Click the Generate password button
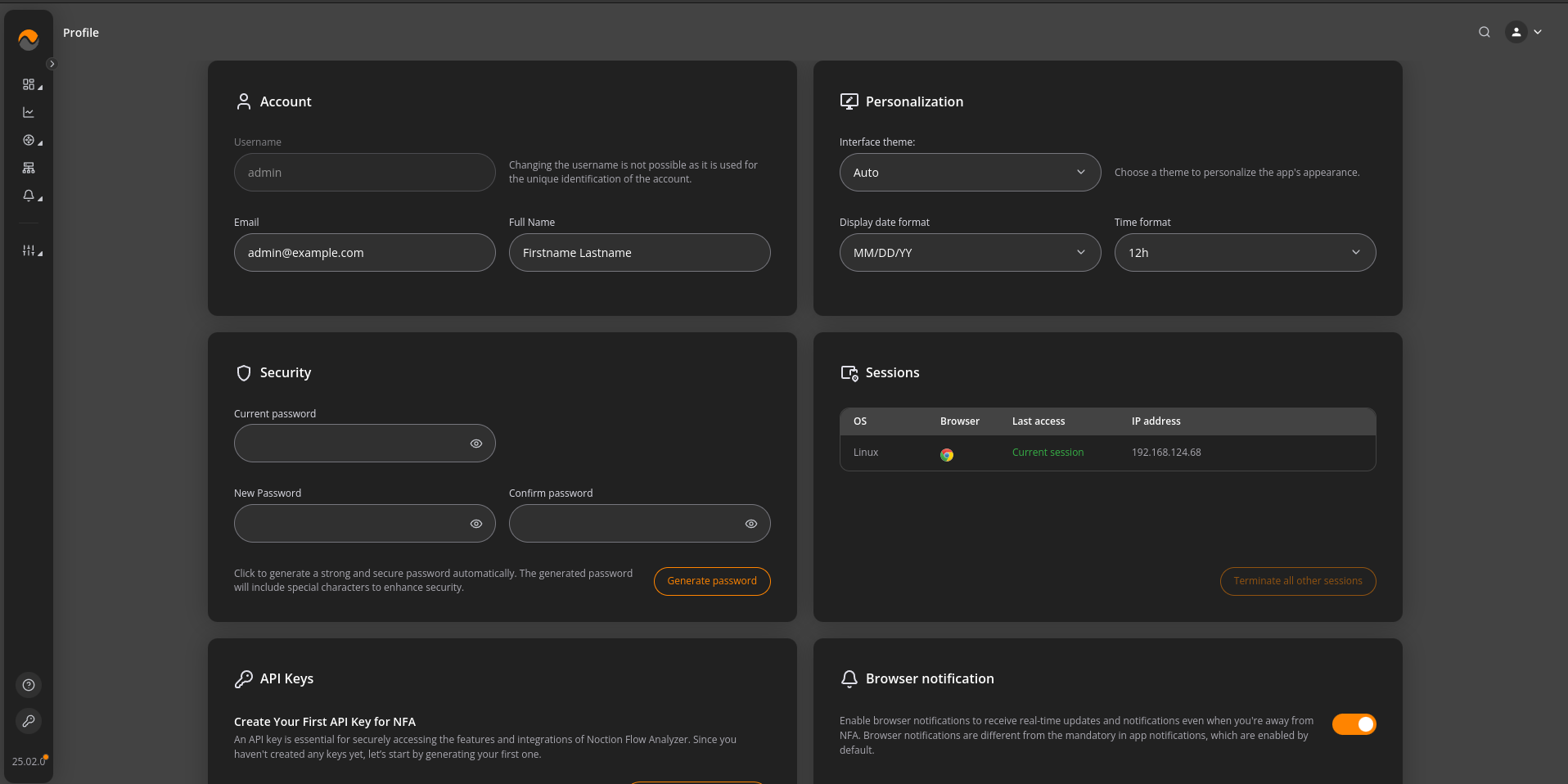Screen dimensions: 1568x784 point(711,581)
